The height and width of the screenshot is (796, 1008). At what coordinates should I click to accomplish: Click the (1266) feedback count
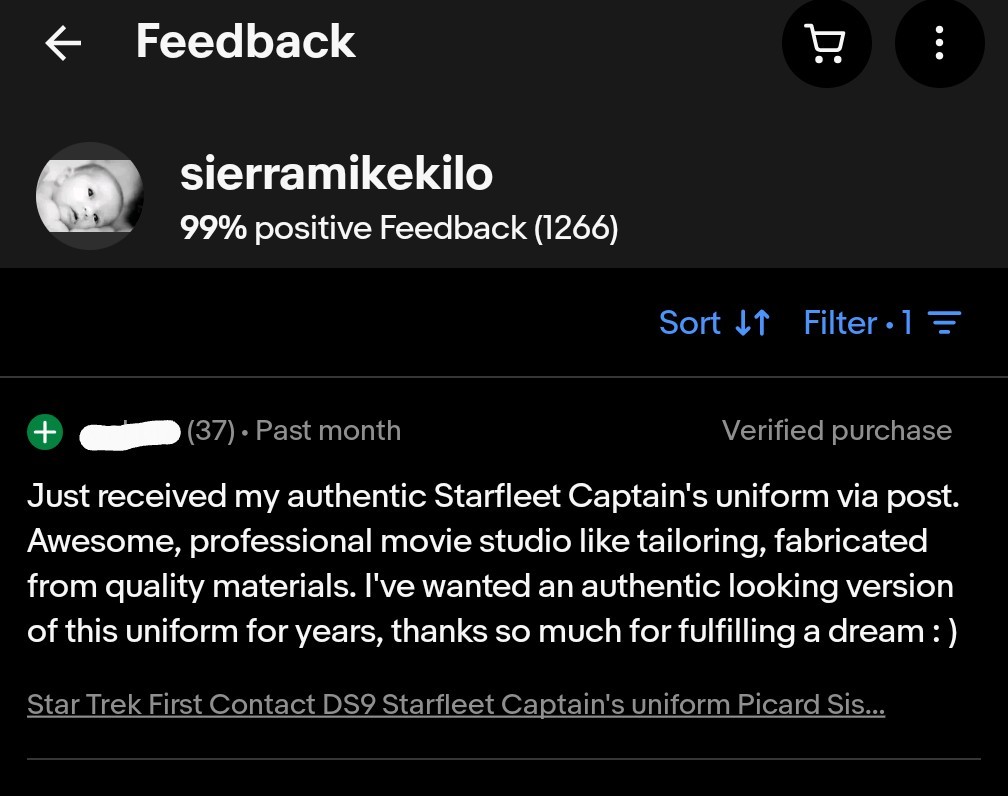pyautogui.click(x=576, y=229)
